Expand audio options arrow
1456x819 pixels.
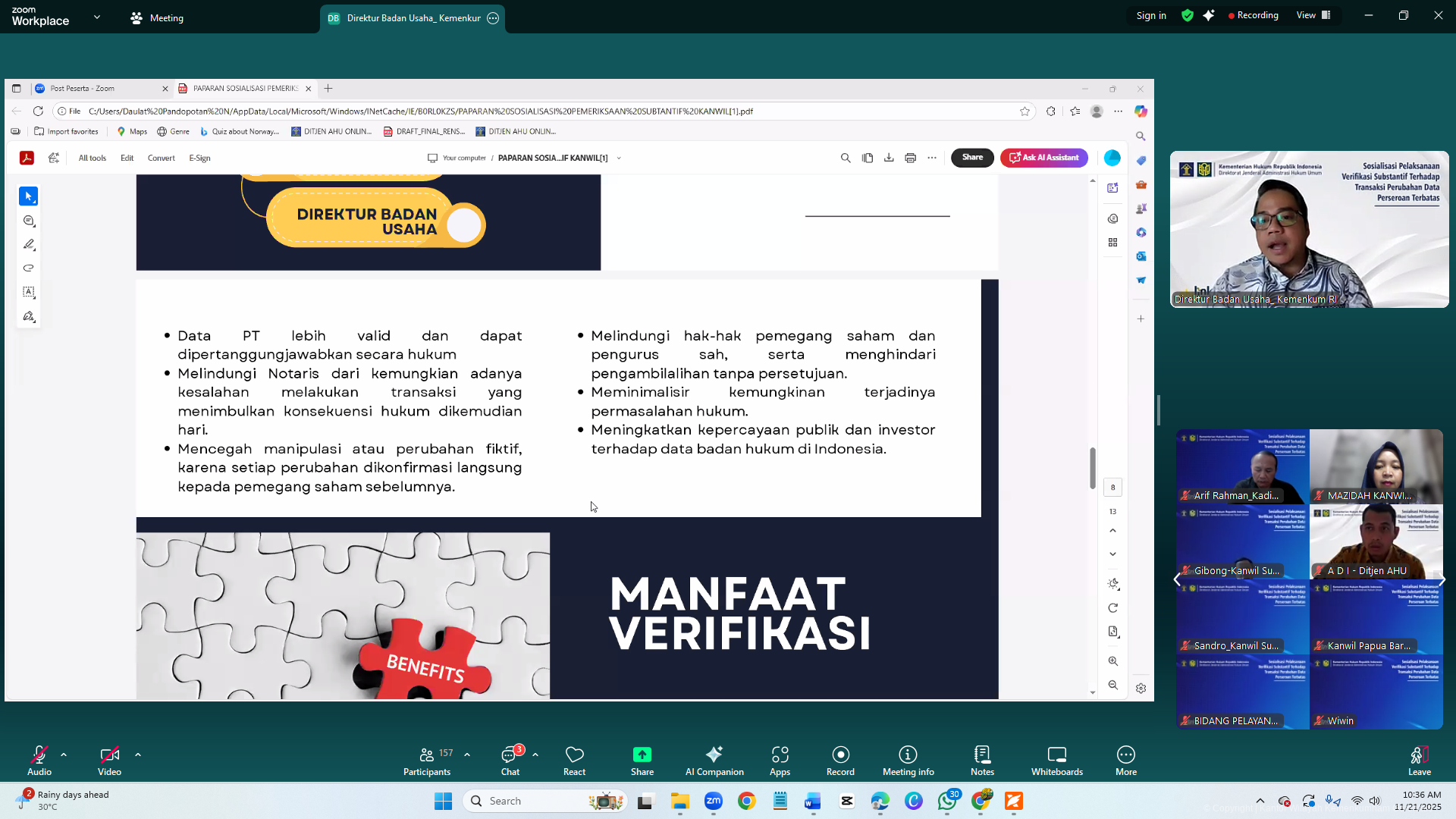(x=64, y=755)
